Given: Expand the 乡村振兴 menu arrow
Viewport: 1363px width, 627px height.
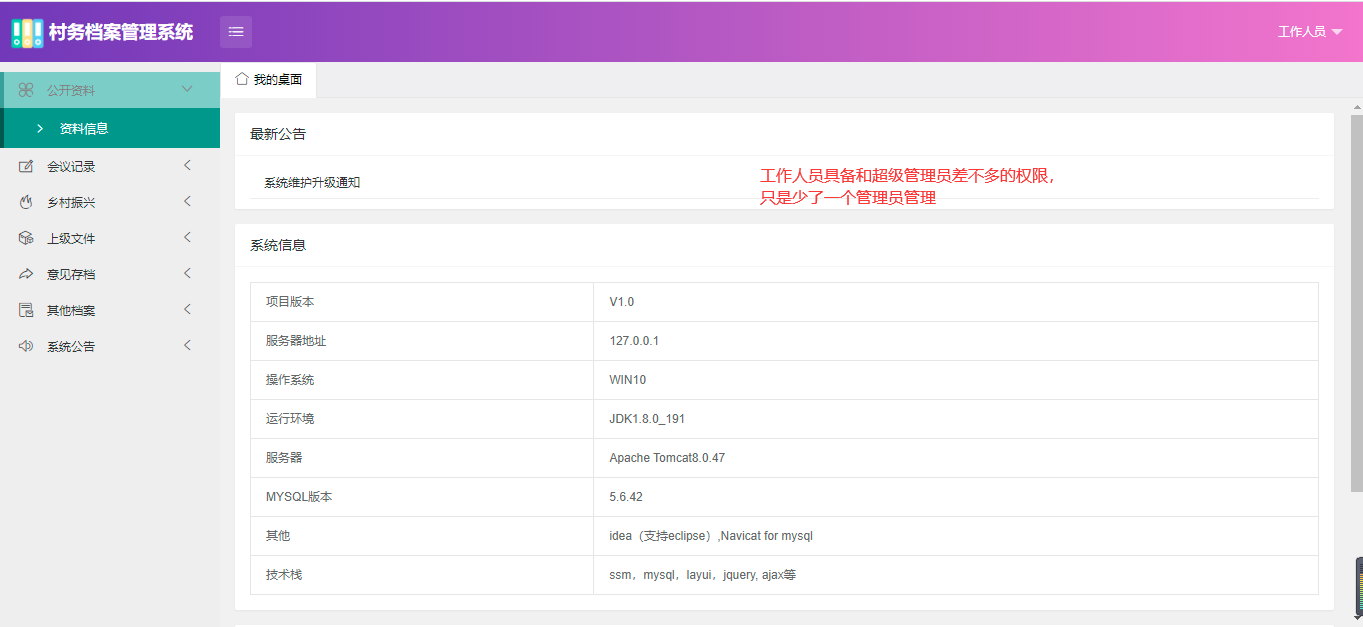Looking at the screenshot, I should pos(187,201).
